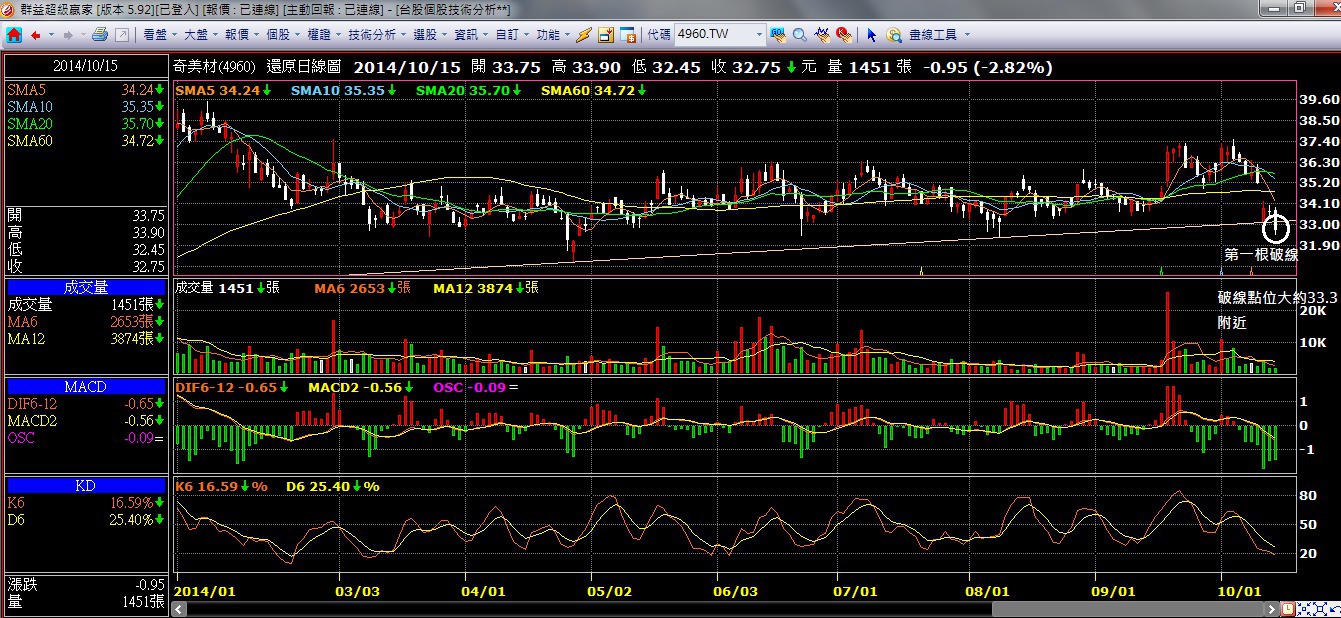Image resolution: width=1341 pixels, height=618 pixels.
Task: Click the blue MACD indicator header
Action: (x=85, y=386)
